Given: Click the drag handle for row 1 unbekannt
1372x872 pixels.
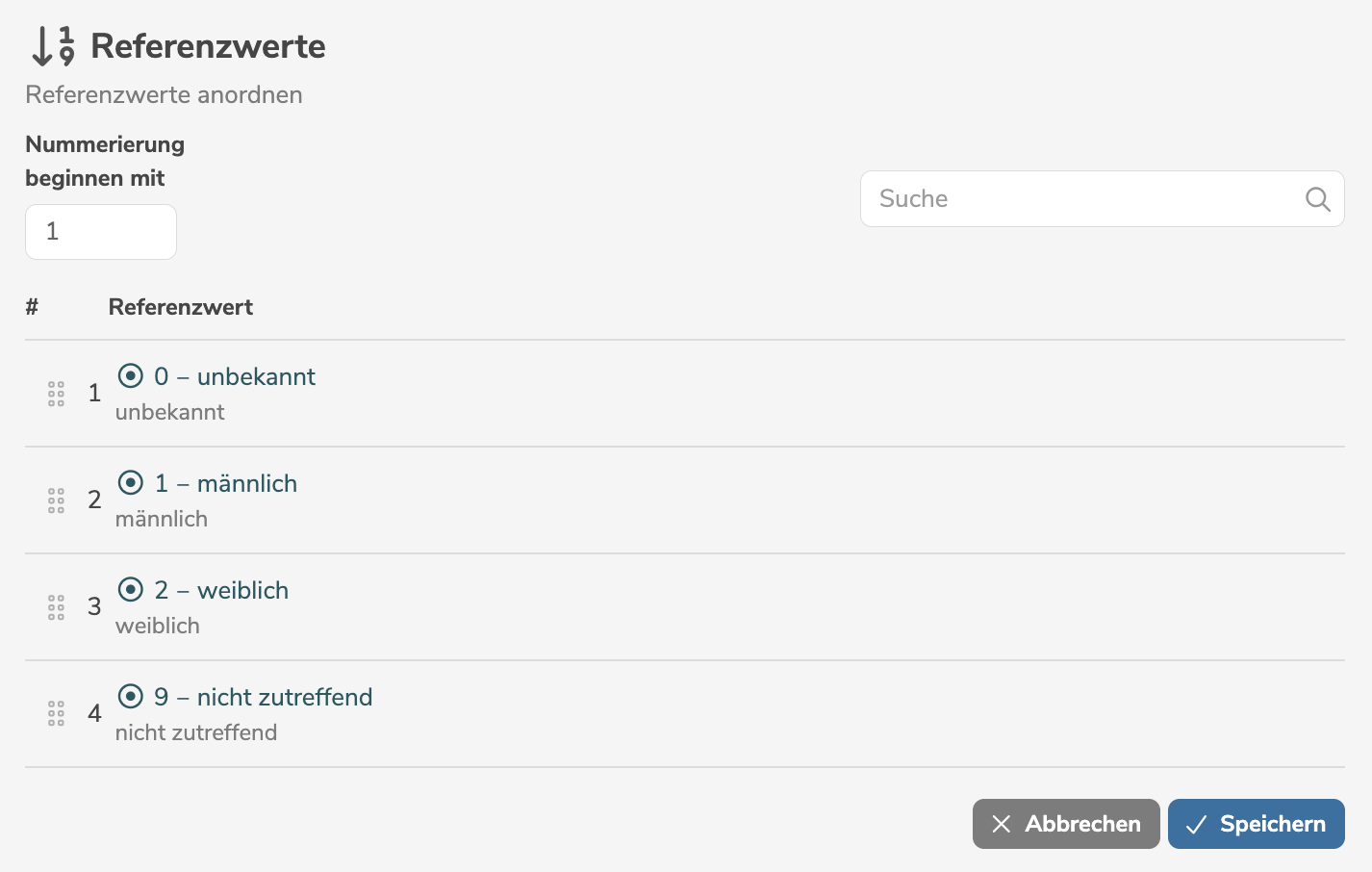Looking at the screenshot, I should 56,394.
